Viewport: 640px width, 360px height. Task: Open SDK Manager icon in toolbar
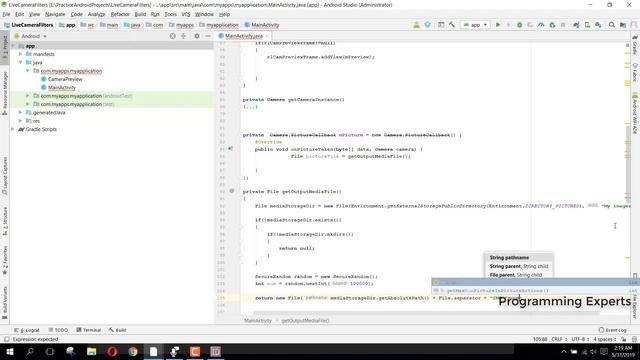click(x=598, y=25)
